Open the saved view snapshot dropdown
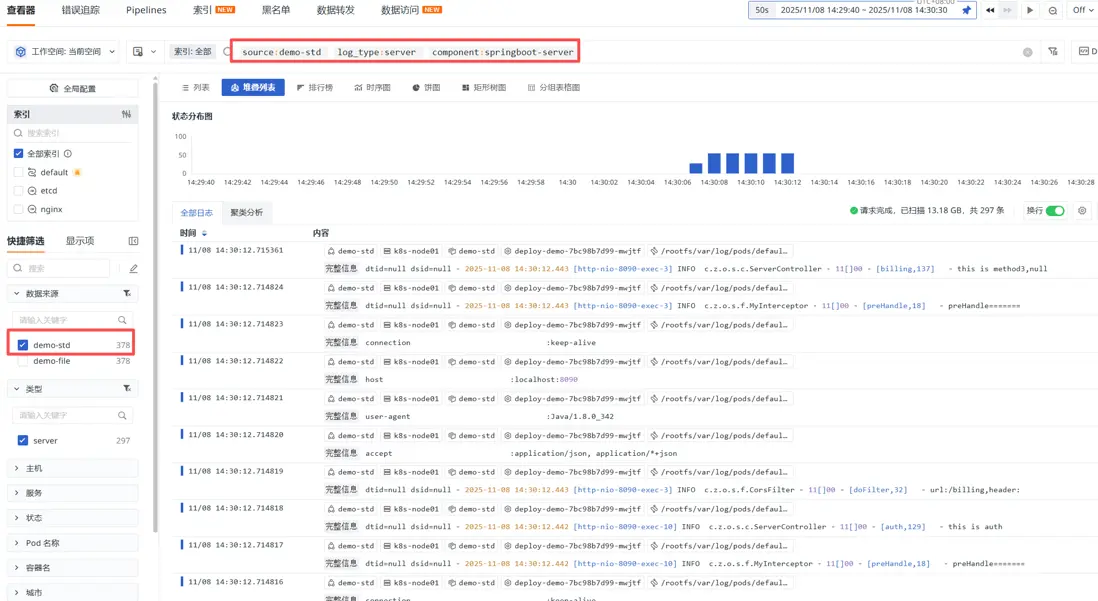 pyautogui.click(x=144, y=52)
